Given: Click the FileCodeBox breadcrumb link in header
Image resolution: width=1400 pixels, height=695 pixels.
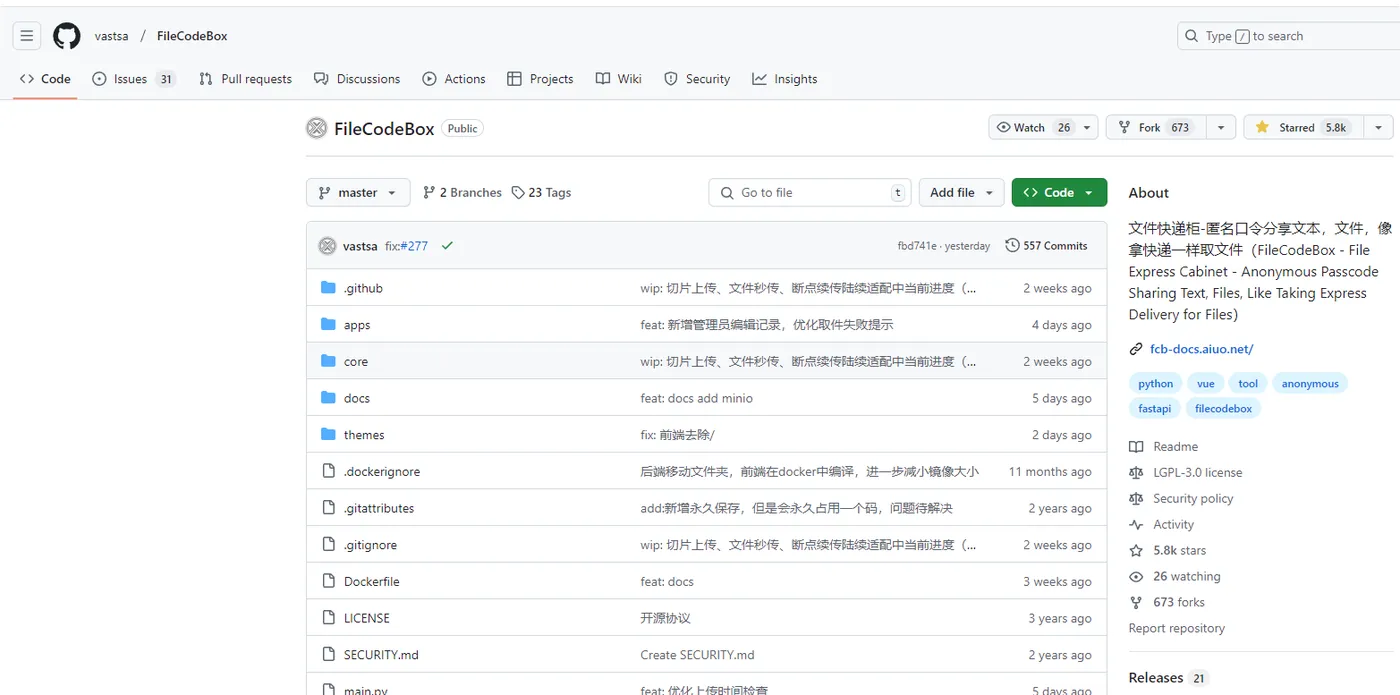Looking at the screenshot, I should point(192,36).
